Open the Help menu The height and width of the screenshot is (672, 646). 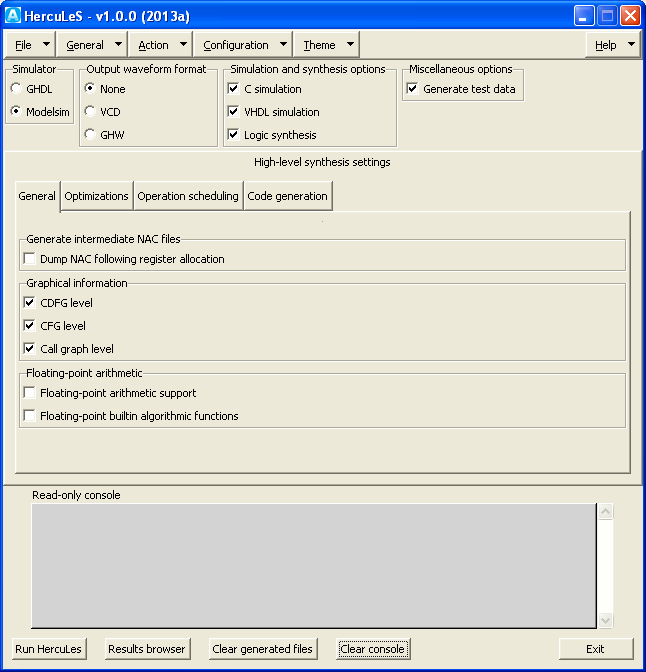click(614, 45)
